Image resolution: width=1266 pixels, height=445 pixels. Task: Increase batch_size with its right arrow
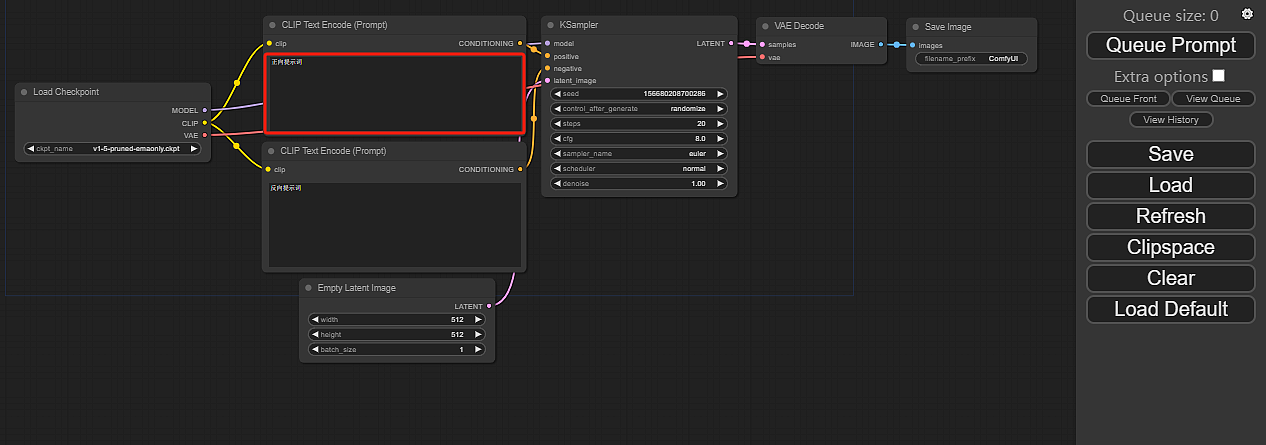pos(478,350)
